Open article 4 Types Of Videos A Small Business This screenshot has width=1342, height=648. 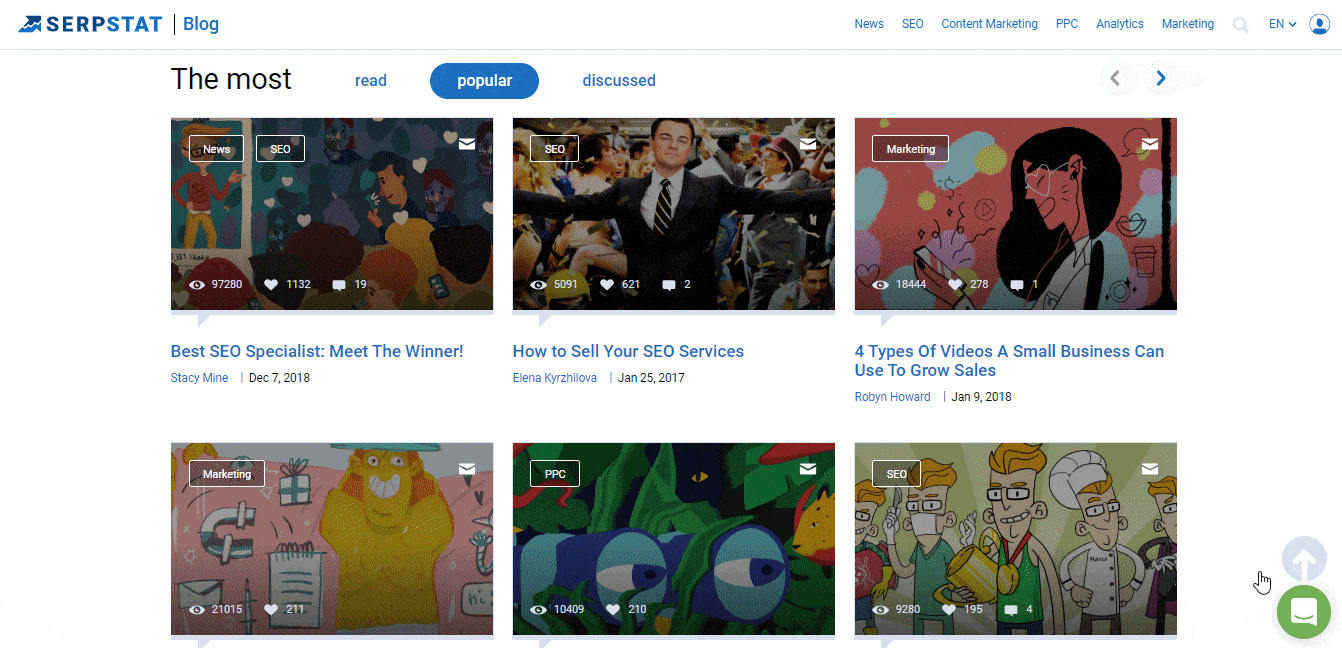click(x=1009, y=361)
